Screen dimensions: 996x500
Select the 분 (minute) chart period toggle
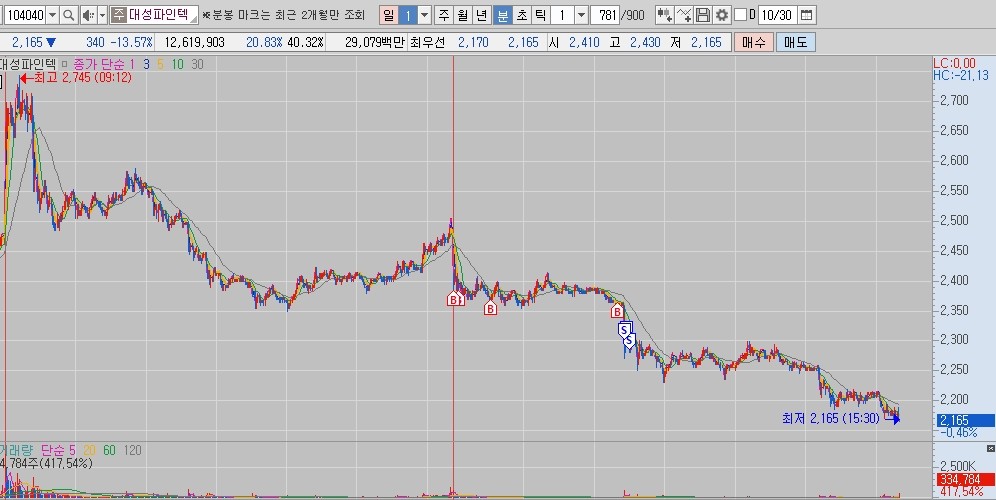click(502, 15)
